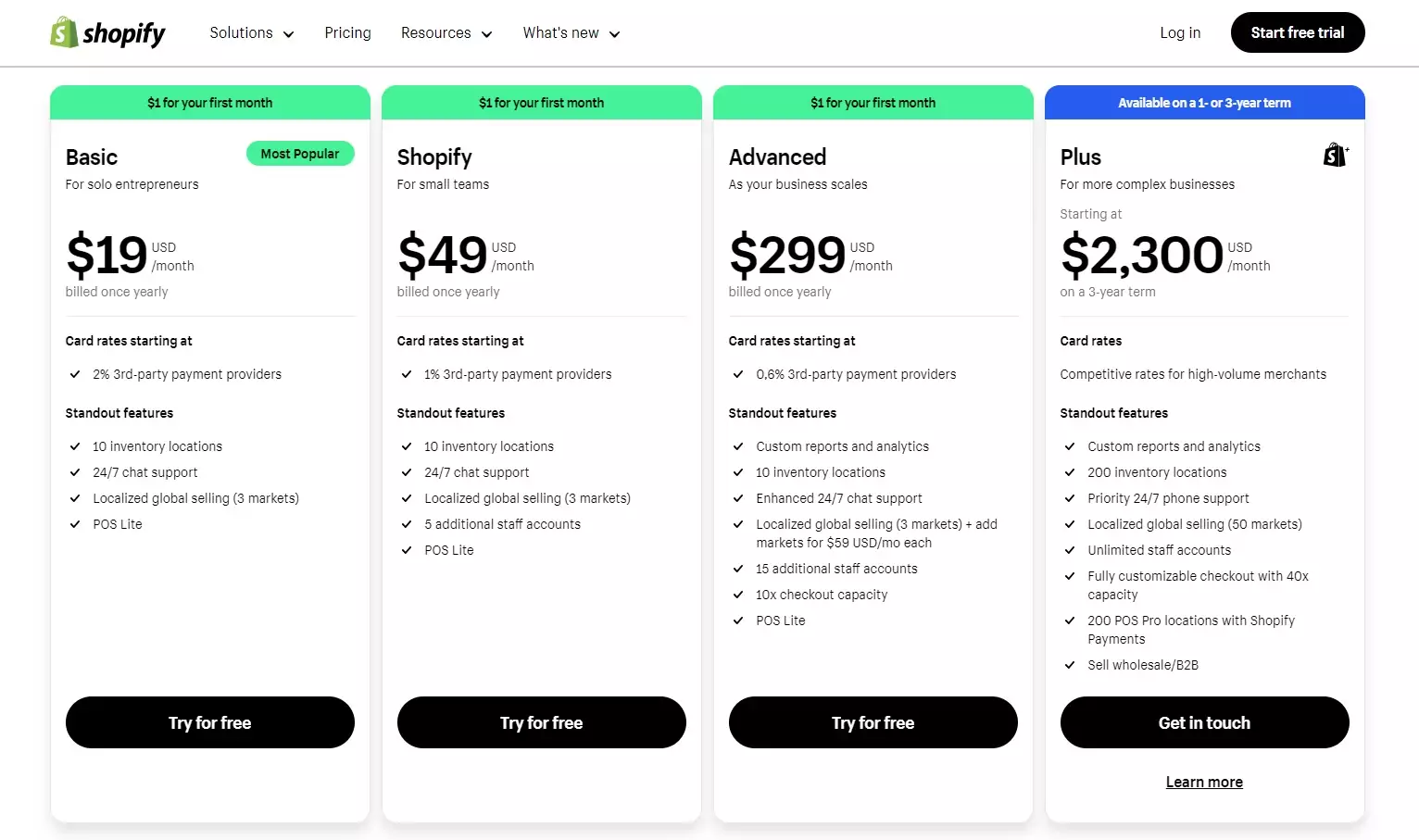The width and height of the screenshot is (1419, 840).
Task: Expand the What's new menu
Action: point(571,33)
